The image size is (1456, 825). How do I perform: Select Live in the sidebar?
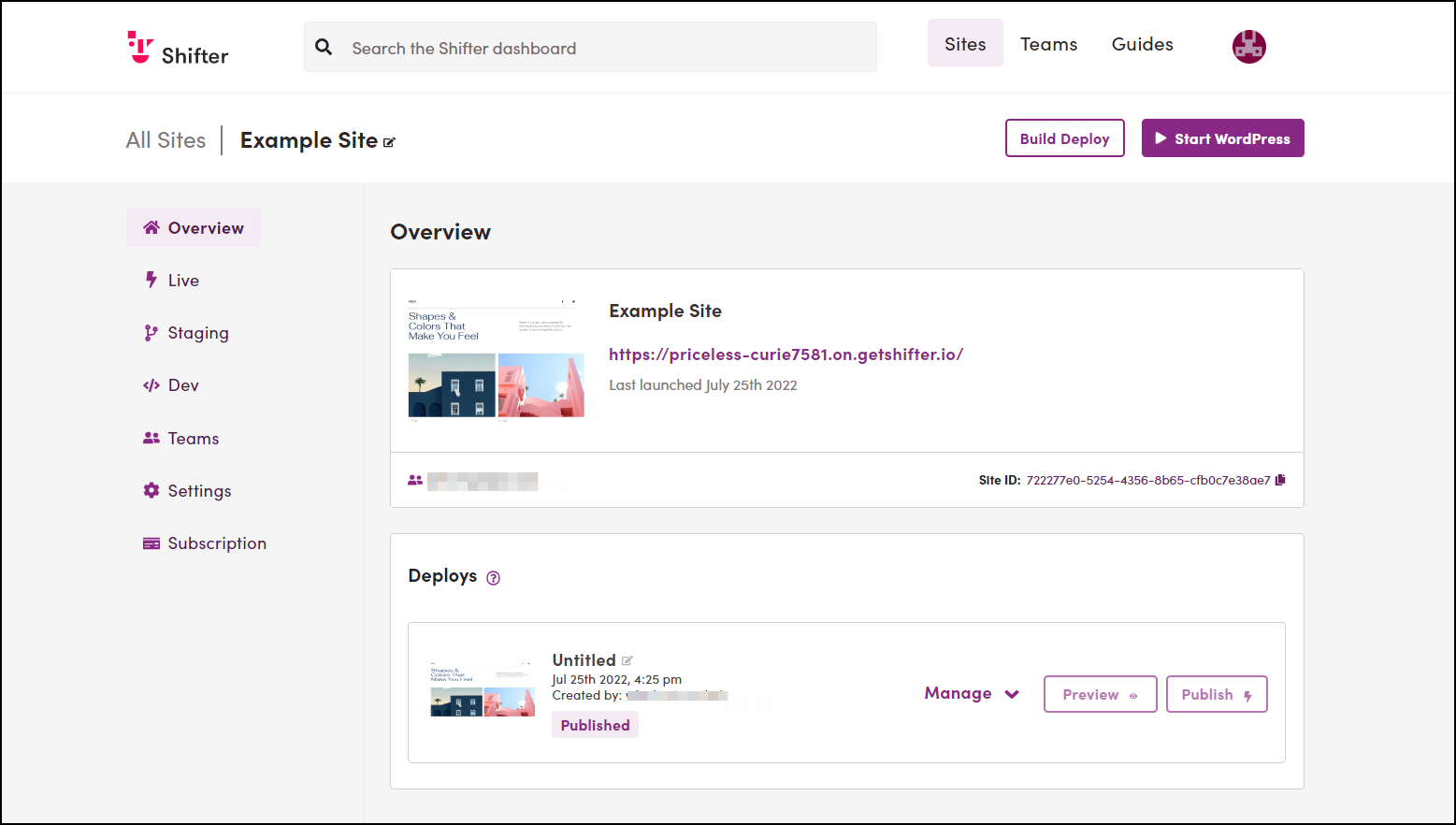[171, 280]
